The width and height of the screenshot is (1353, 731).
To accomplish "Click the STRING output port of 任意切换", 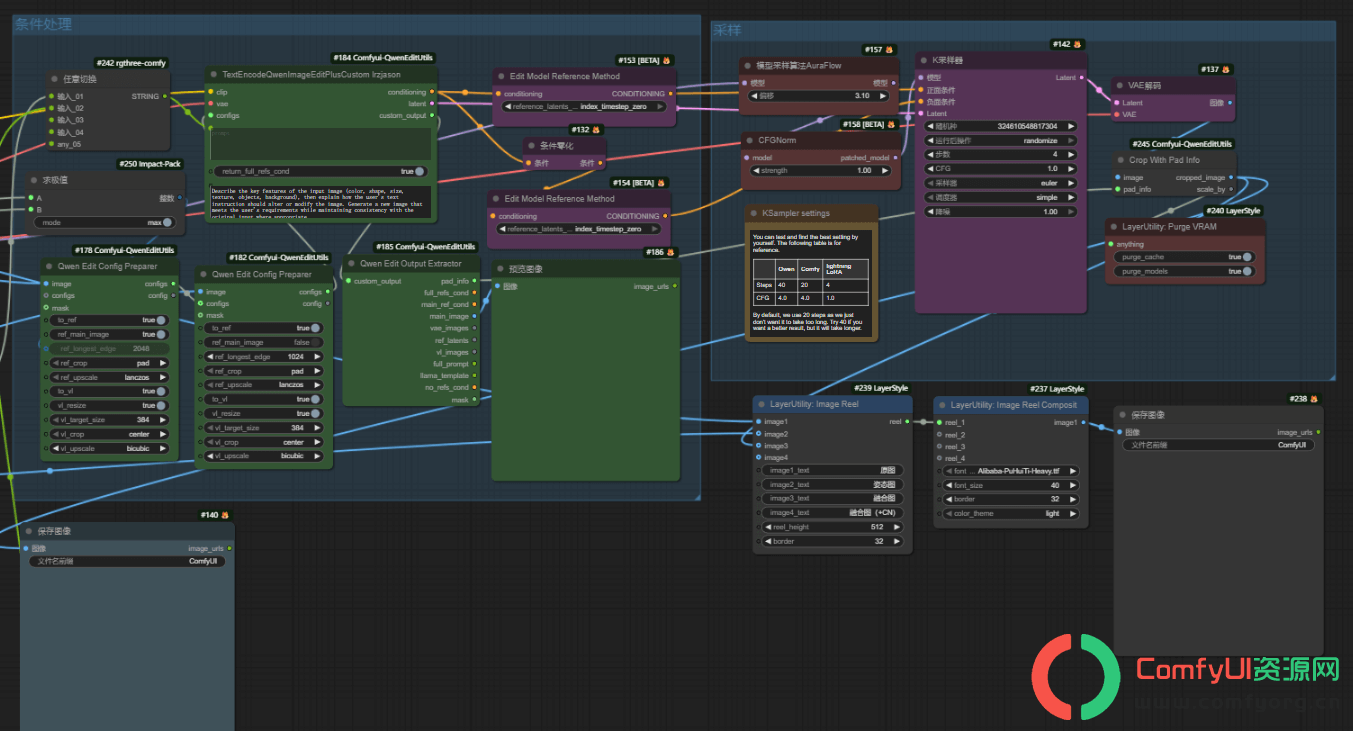I will click(167, 97).
